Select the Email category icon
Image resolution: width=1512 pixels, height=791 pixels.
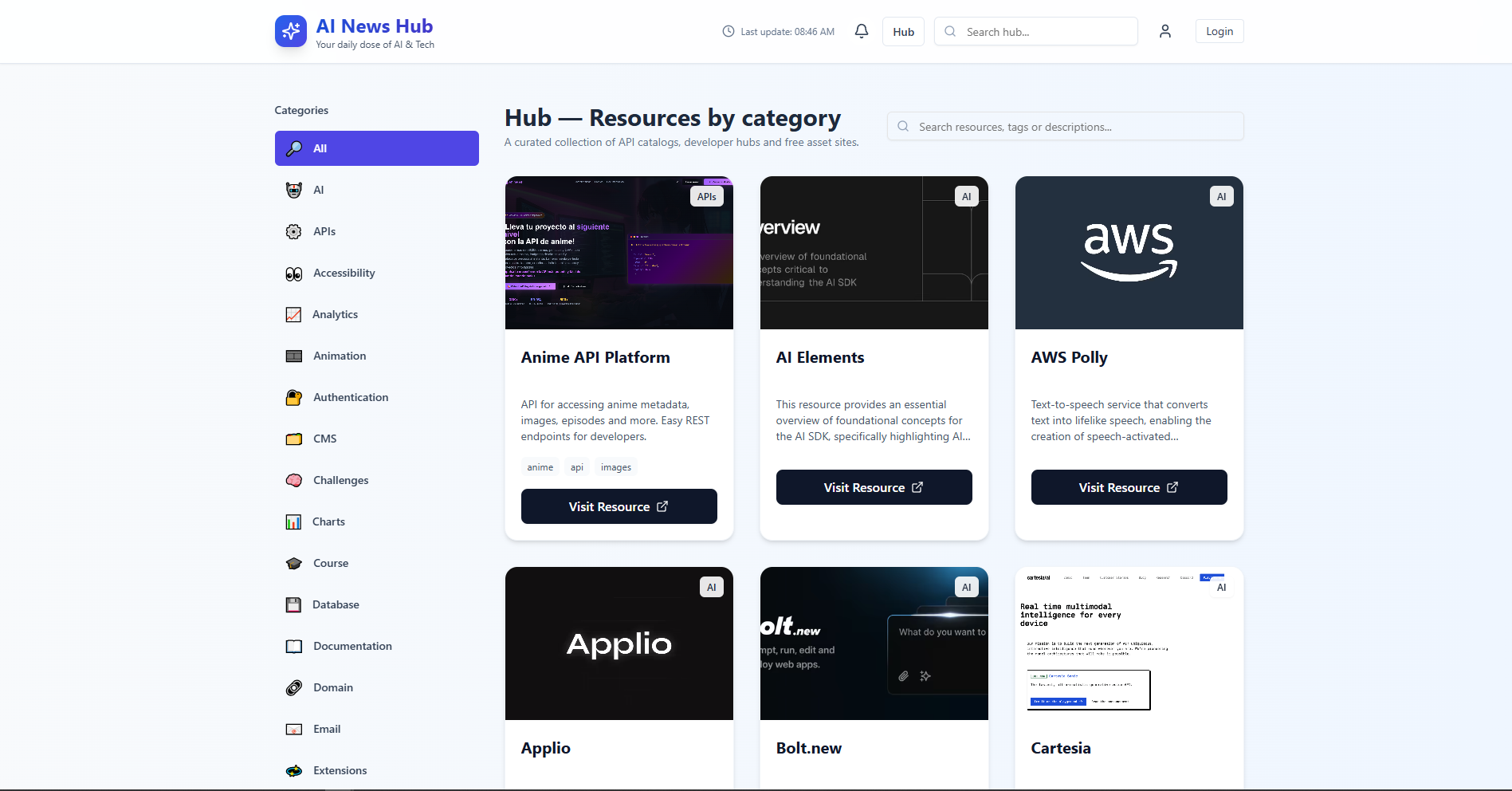tap(293, 729)
